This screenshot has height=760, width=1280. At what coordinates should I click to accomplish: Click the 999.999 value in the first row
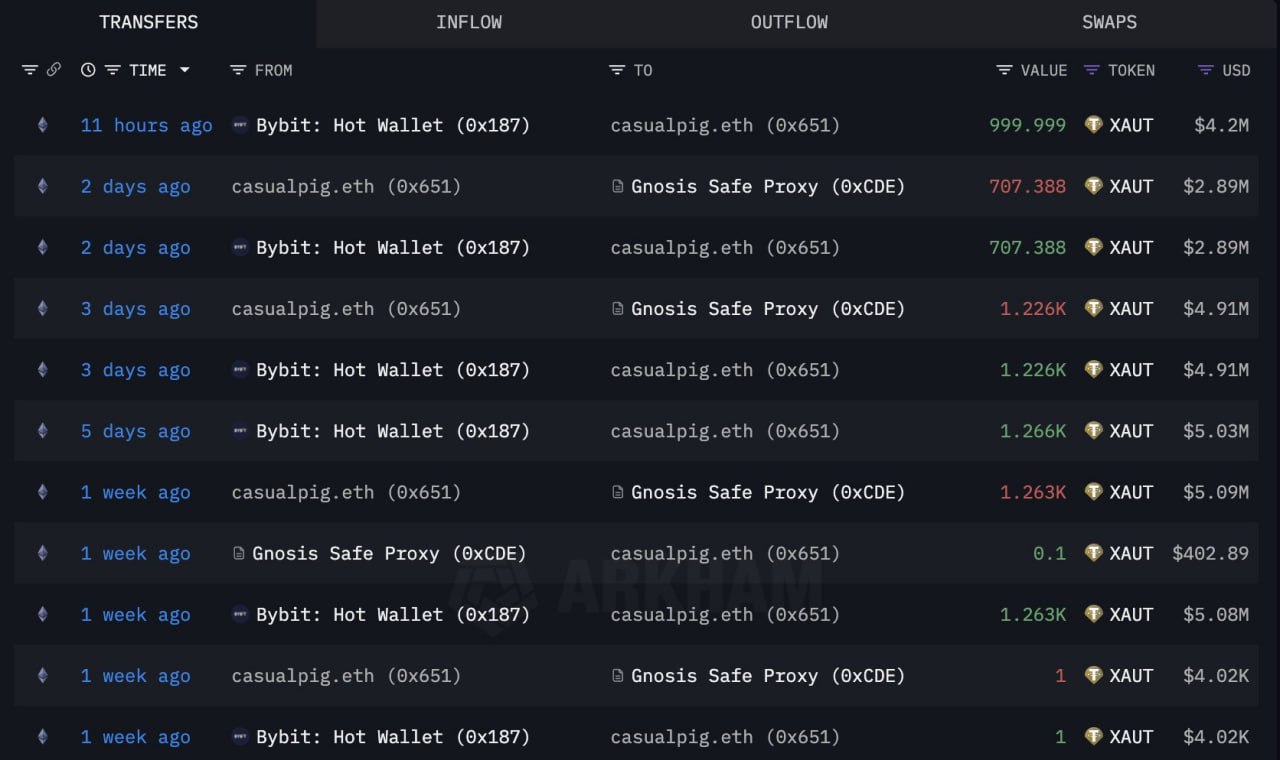click(x=1027, y=125)
